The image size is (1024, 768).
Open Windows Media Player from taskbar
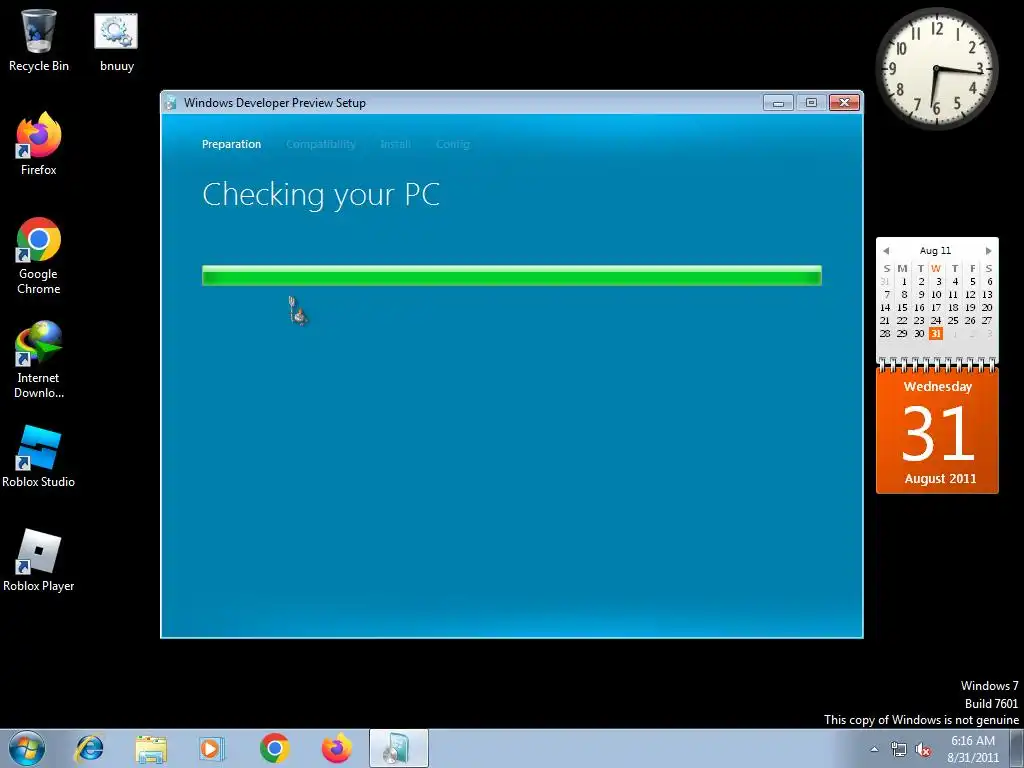pyautogui.click(x=212, y=748)
